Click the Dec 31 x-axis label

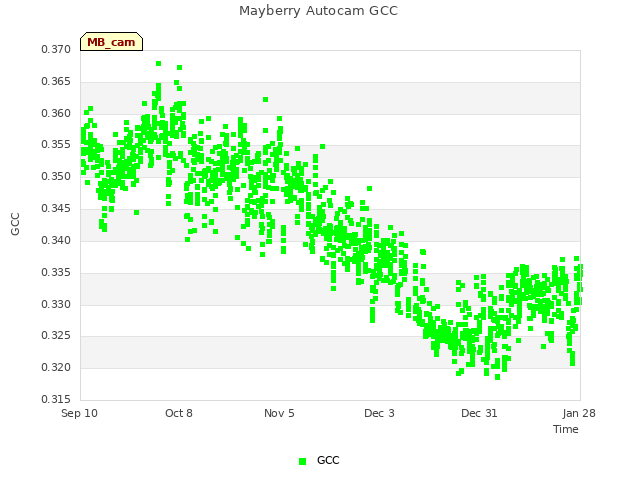click(479, 413)
